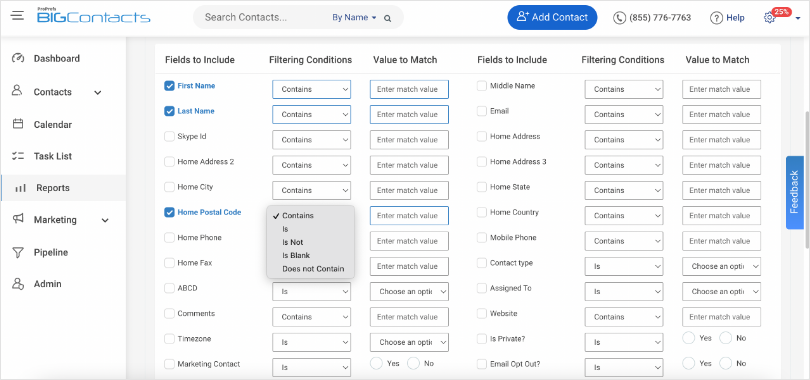Open Contact type Choose an option dropdown
This screenshot has width=810, height=380.
click(722, 266)
